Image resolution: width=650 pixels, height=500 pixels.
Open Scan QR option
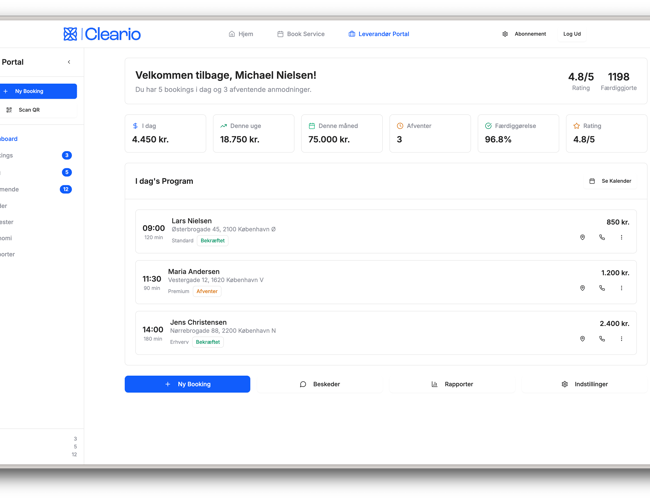tap(37, 110)
